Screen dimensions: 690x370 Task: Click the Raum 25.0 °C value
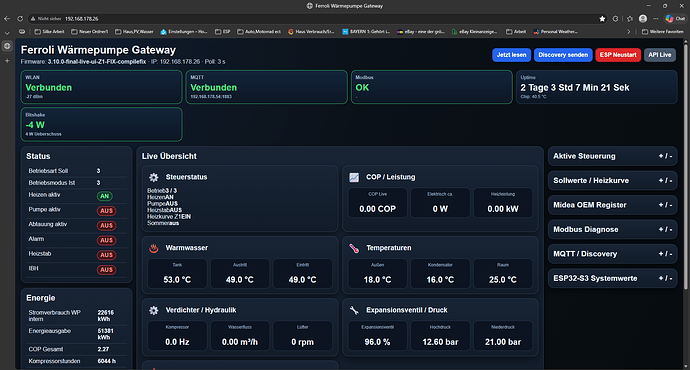503,280
